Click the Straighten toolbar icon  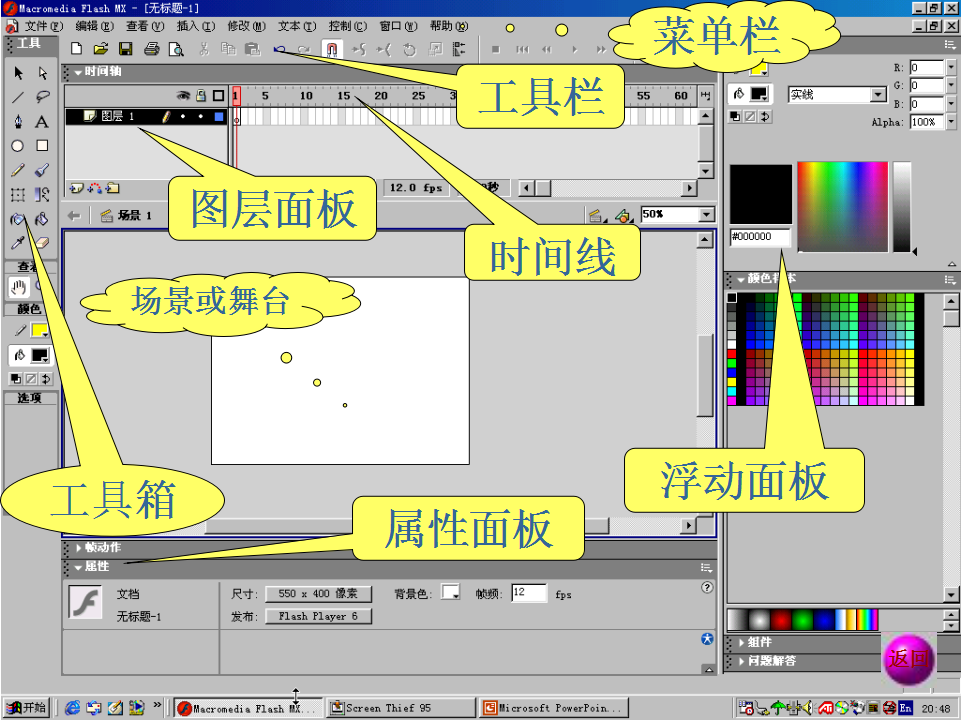point(384,49)
